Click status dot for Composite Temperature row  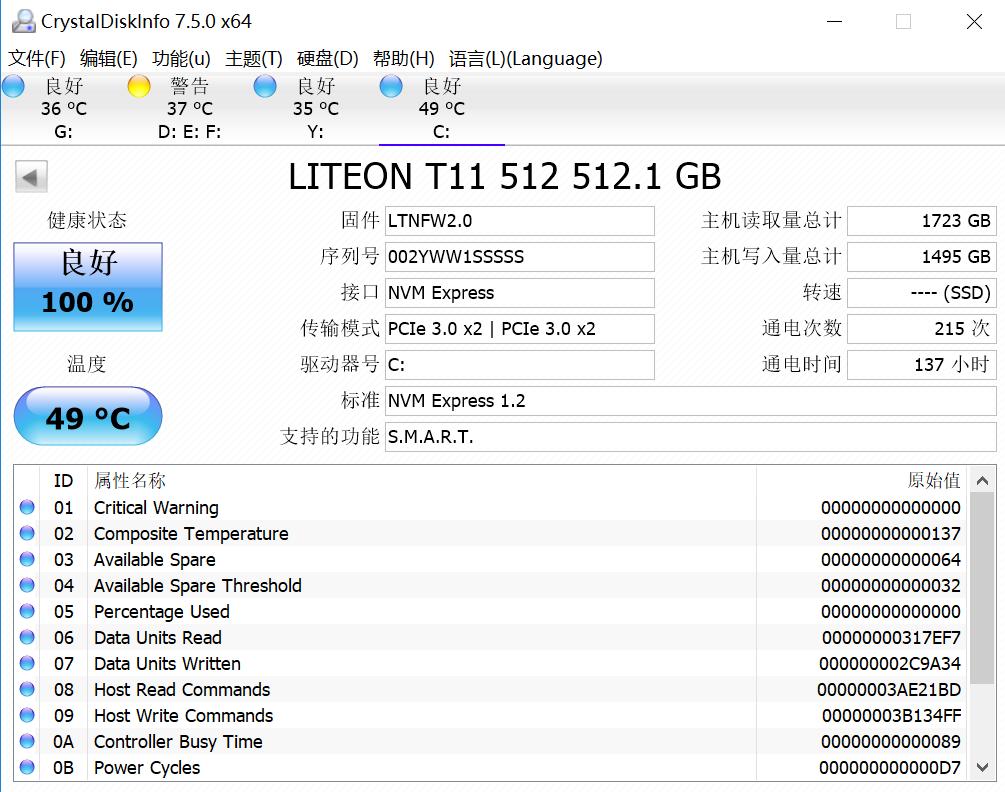(x=27, y=533)
